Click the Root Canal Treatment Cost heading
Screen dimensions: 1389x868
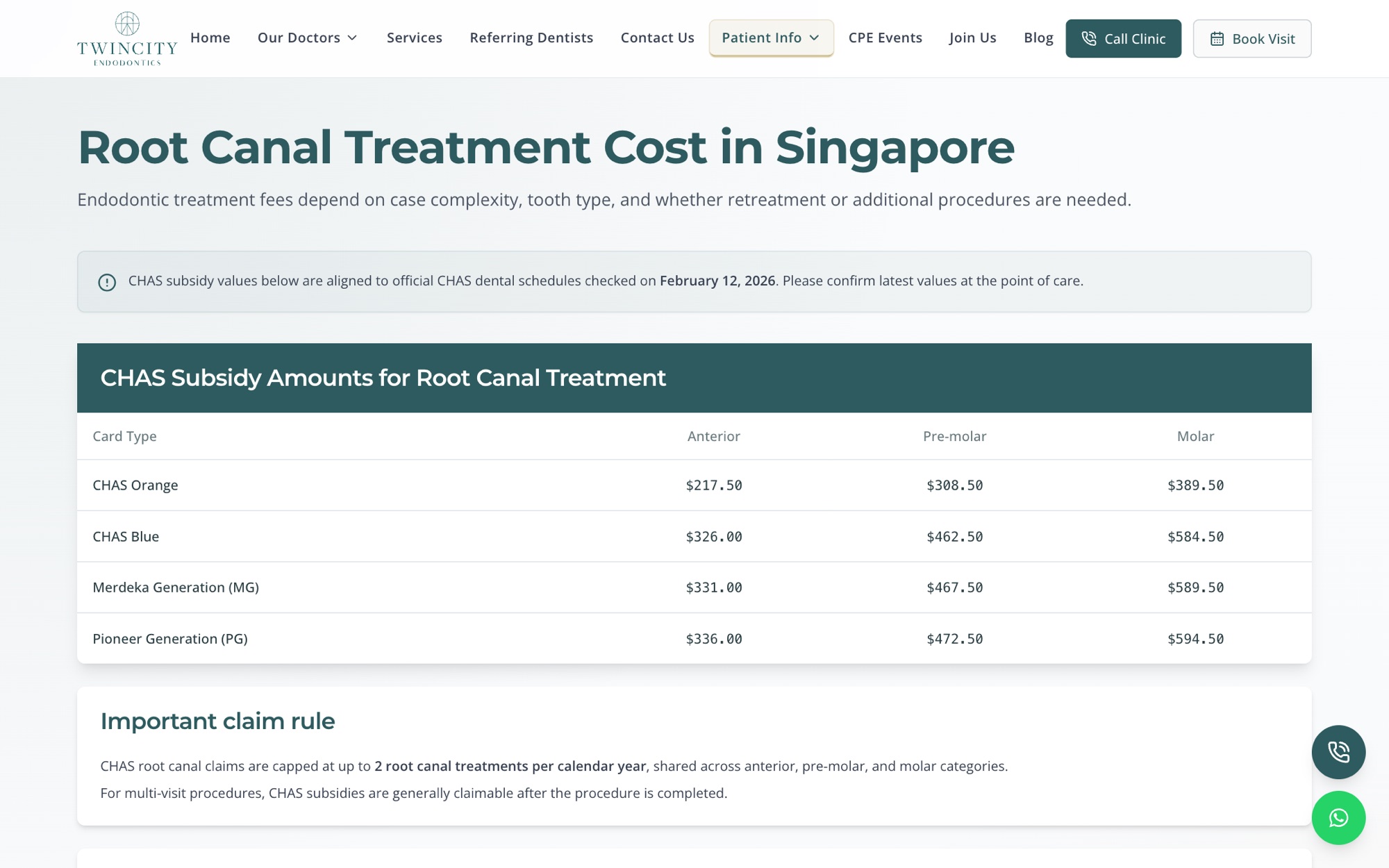[x=546, y=147]
